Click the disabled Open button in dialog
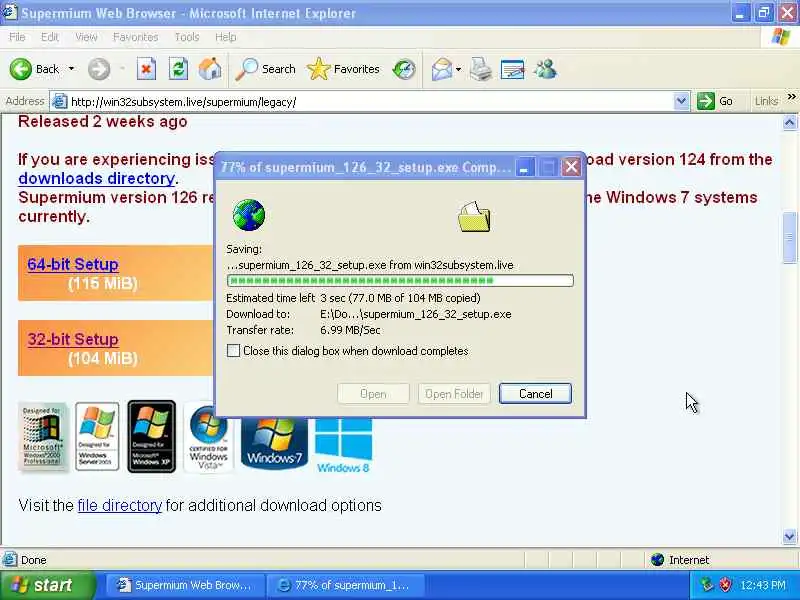Viewport: 800px width, 600px height. (x=373, y=393)
